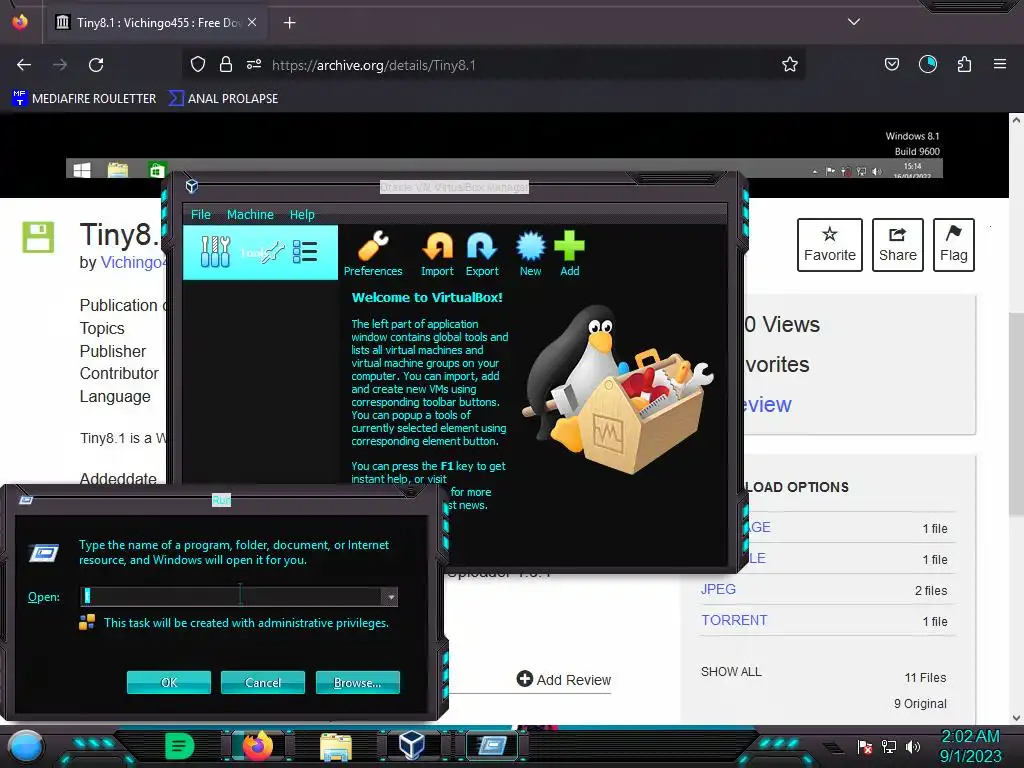Viewport: 1024px width, 768px height.
Task: Click the network tray icon
Action: coord(888,746)
